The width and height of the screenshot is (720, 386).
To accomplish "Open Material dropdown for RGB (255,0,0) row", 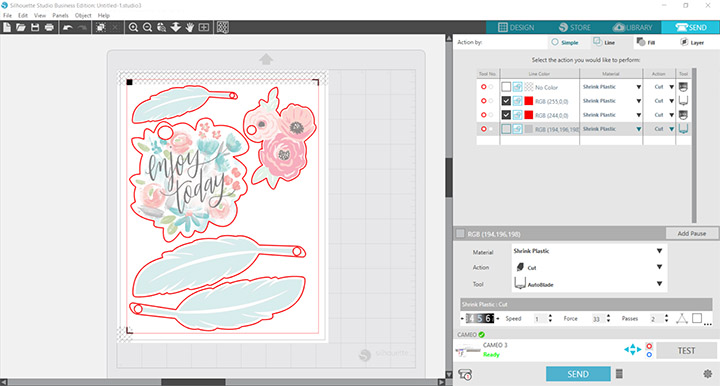I will [639, 101].
